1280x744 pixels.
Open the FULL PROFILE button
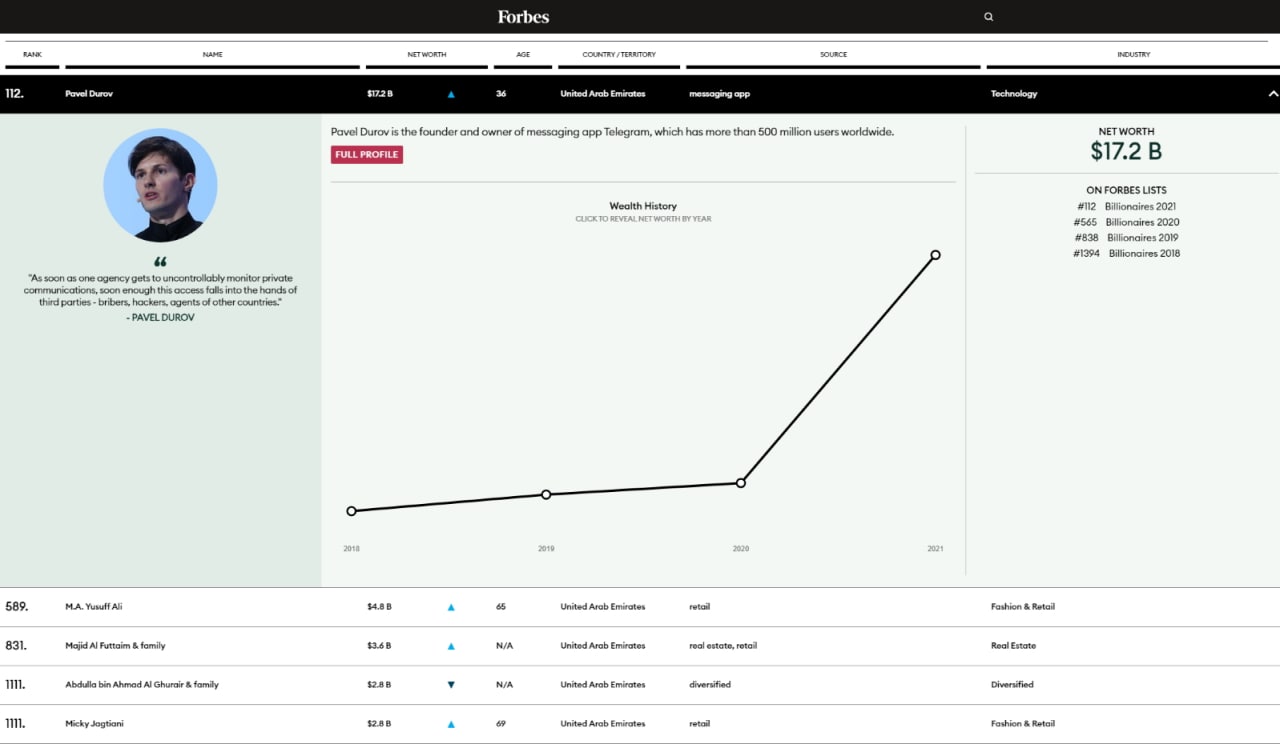coord(367,154)
